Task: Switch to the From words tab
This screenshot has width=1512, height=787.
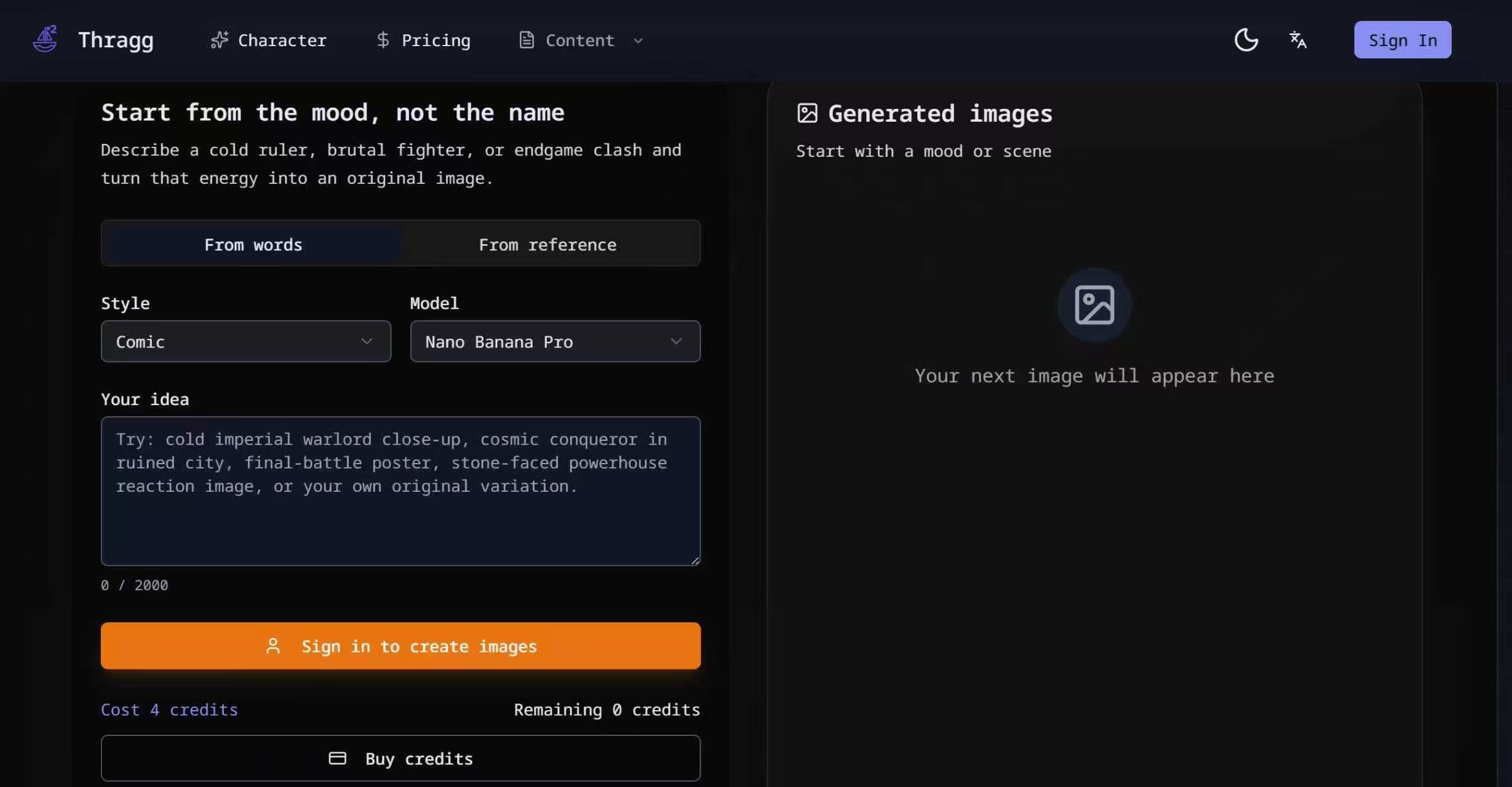Action: (253, 244)
